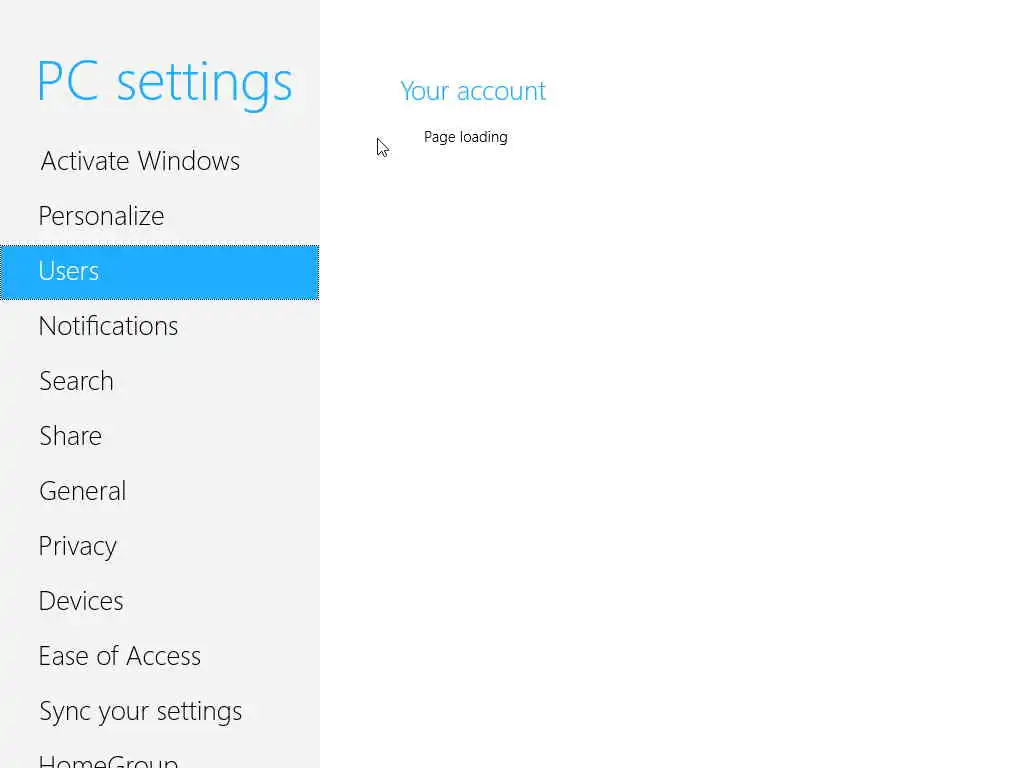Image resolution: width=1024 pixels, height=768 pixels.
Task: Open Sync your settings
Action: [x=159, y=711]
